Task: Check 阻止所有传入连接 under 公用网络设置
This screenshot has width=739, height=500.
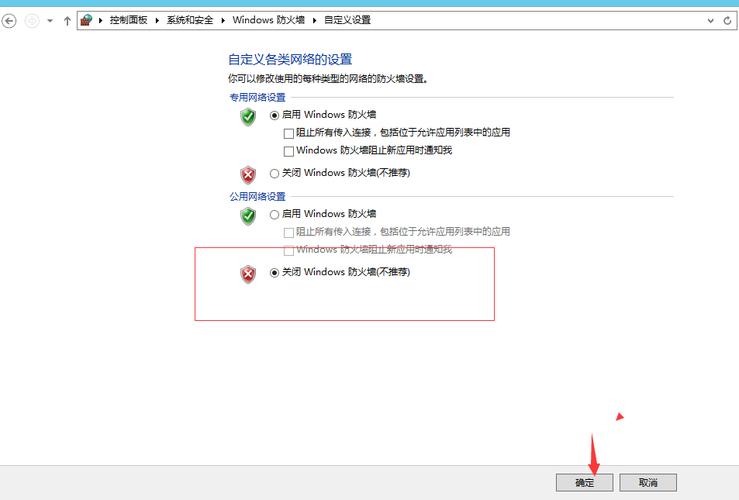Action: tap(289, 233)
